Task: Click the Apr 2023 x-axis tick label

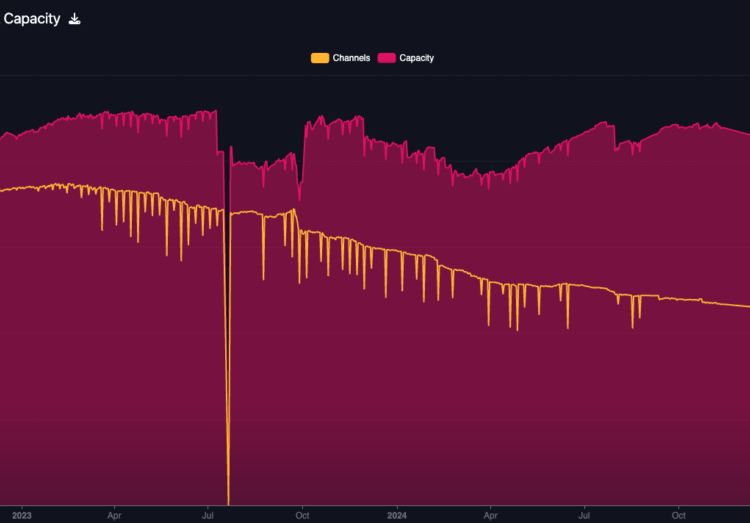Action: (114, 516)
